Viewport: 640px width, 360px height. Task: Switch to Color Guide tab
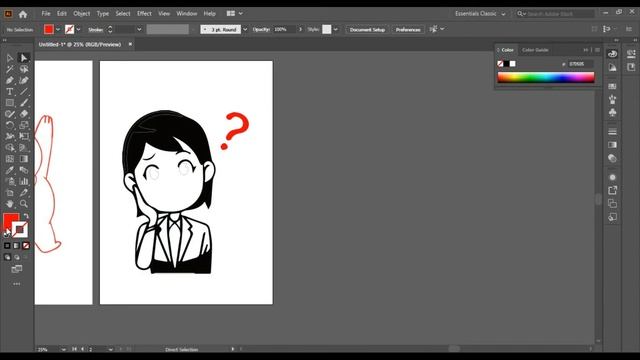[535, 50]
